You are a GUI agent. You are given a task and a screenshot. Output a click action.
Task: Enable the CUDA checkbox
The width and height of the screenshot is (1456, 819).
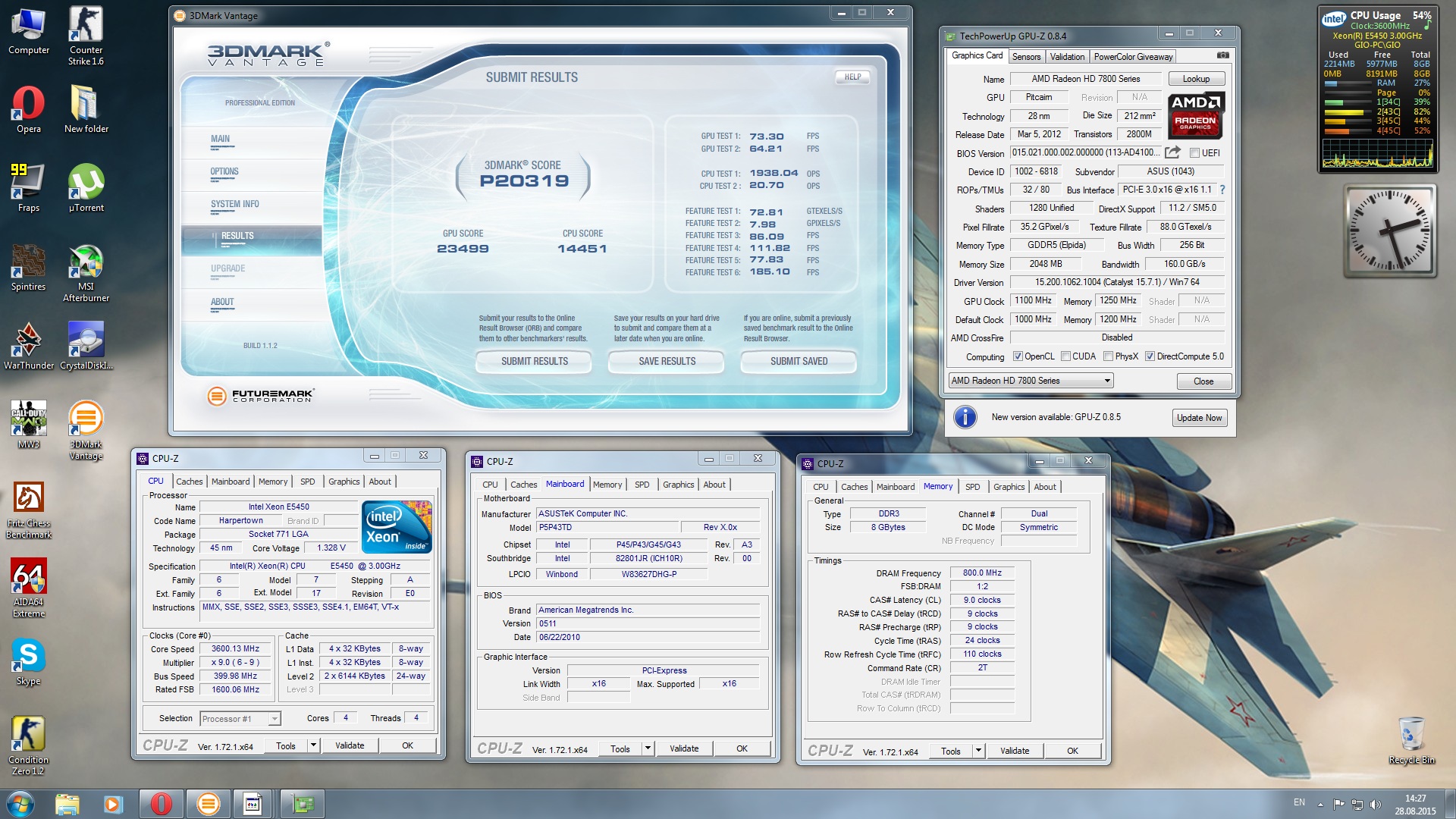point(1065,356)
